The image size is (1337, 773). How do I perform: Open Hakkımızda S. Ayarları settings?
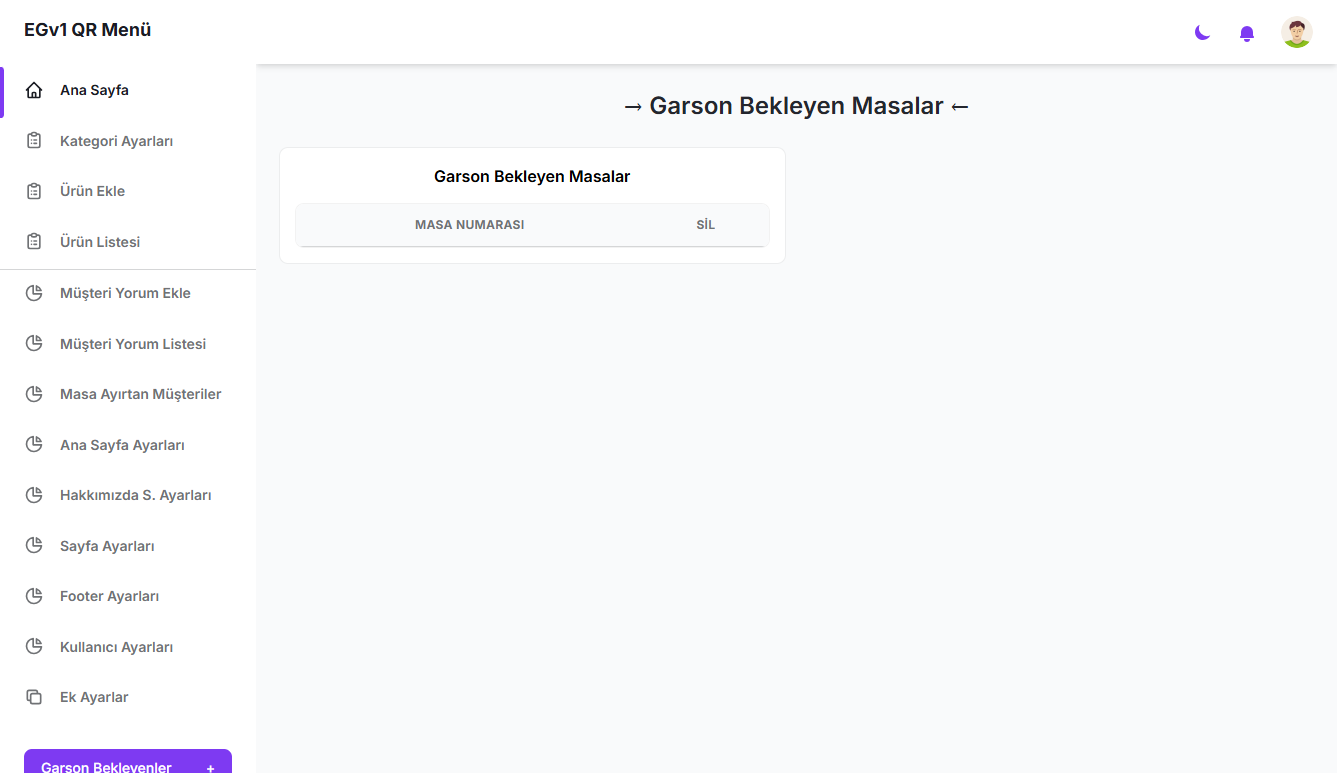[135, 495]
